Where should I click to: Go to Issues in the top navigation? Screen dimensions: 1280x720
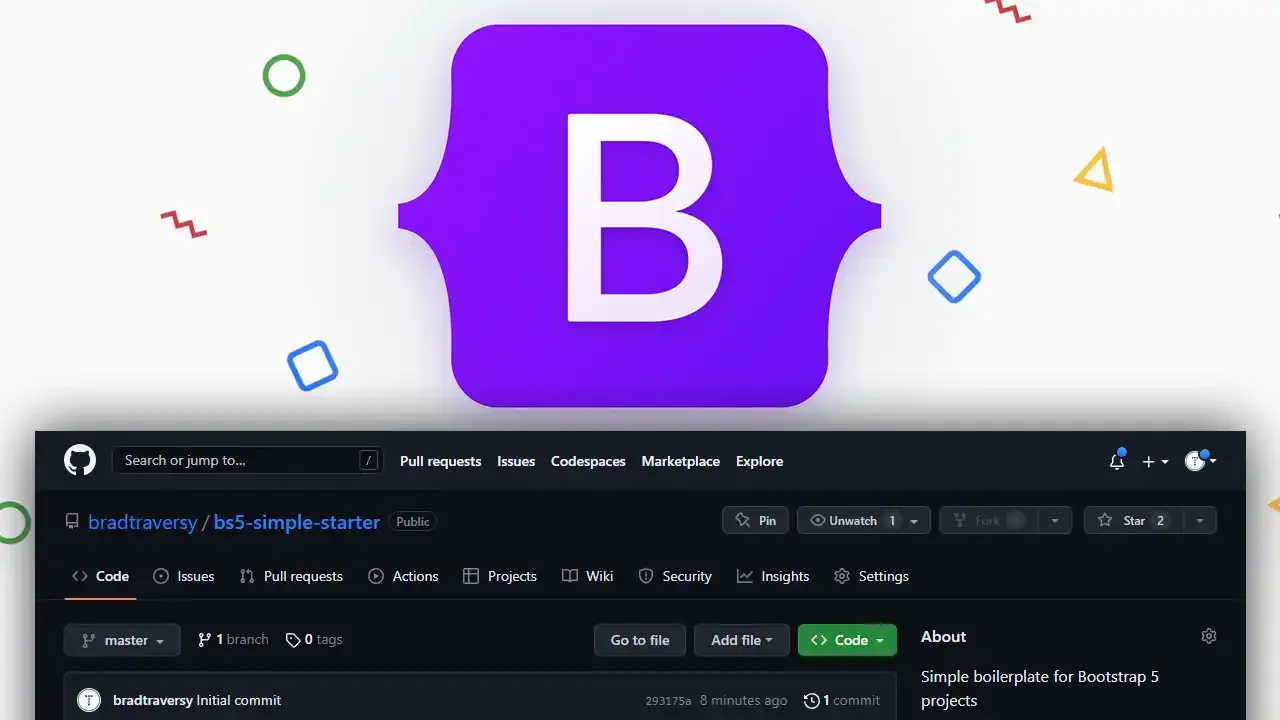516,462
